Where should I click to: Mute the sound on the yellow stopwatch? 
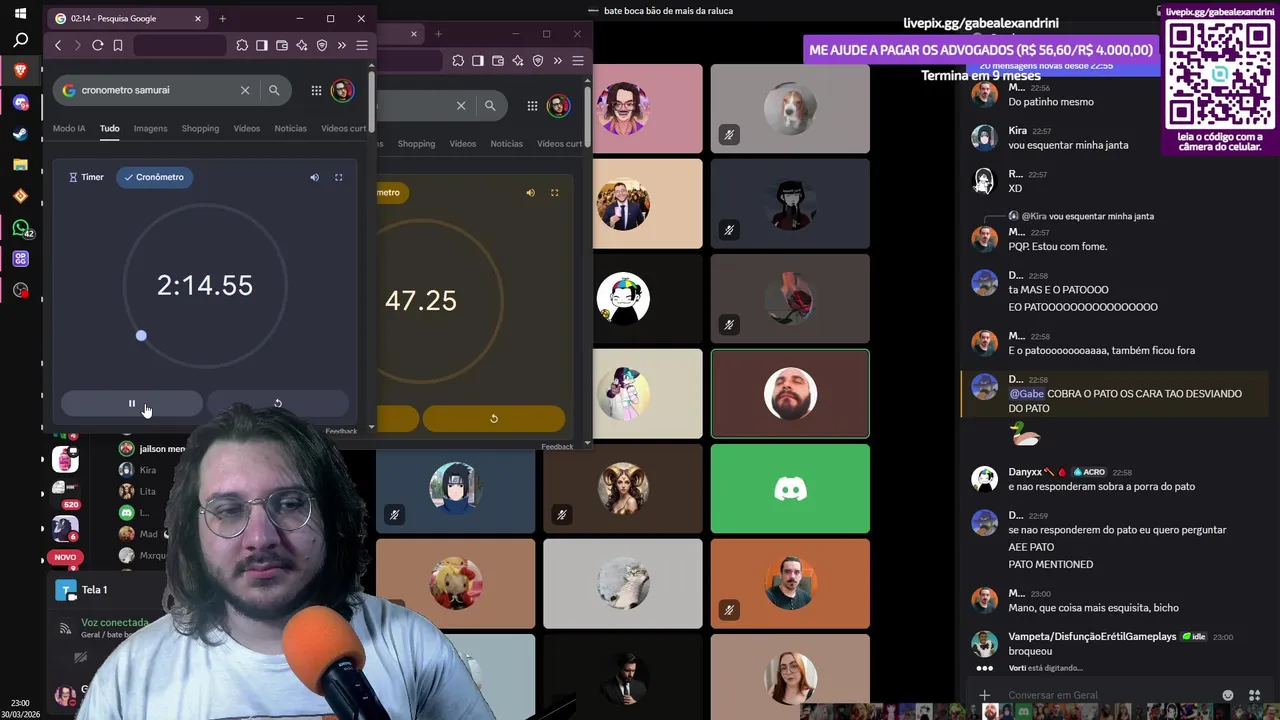tap(530, 193)
